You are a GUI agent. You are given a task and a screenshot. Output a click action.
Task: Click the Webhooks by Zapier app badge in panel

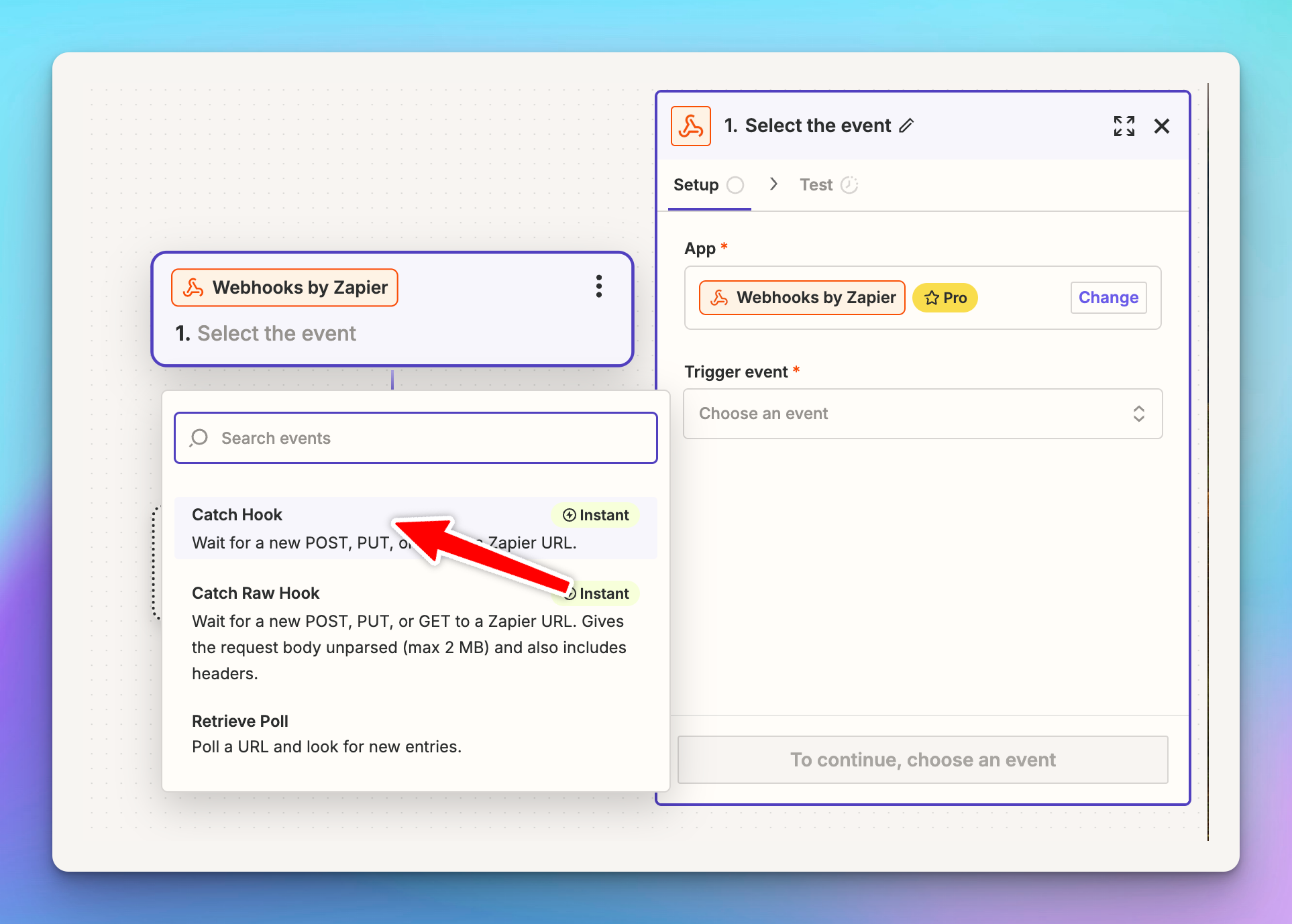coord(802,298)
